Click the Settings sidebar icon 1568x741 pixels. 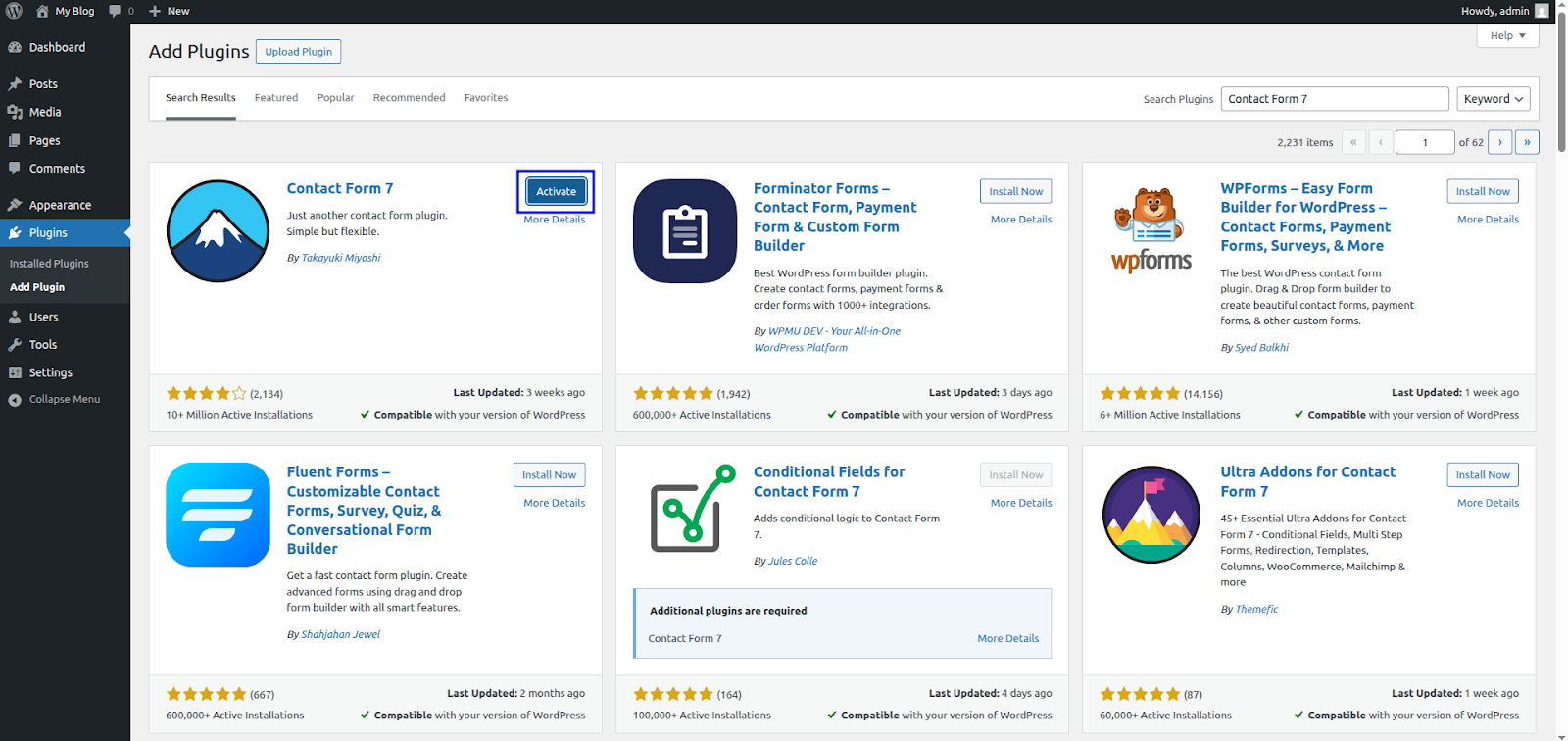tap(15, 372)
